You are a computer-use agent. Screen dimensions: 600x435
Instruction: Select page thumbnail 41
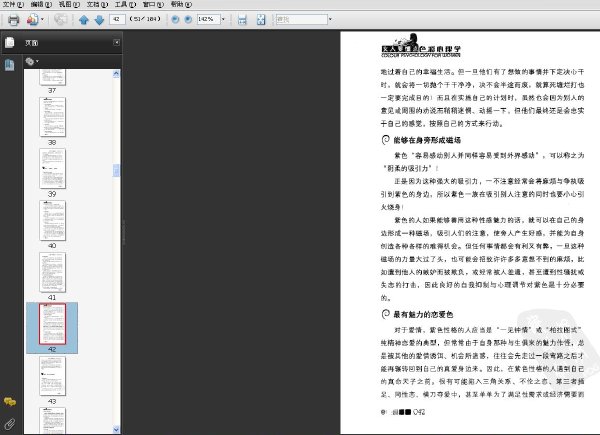[52, 272]
